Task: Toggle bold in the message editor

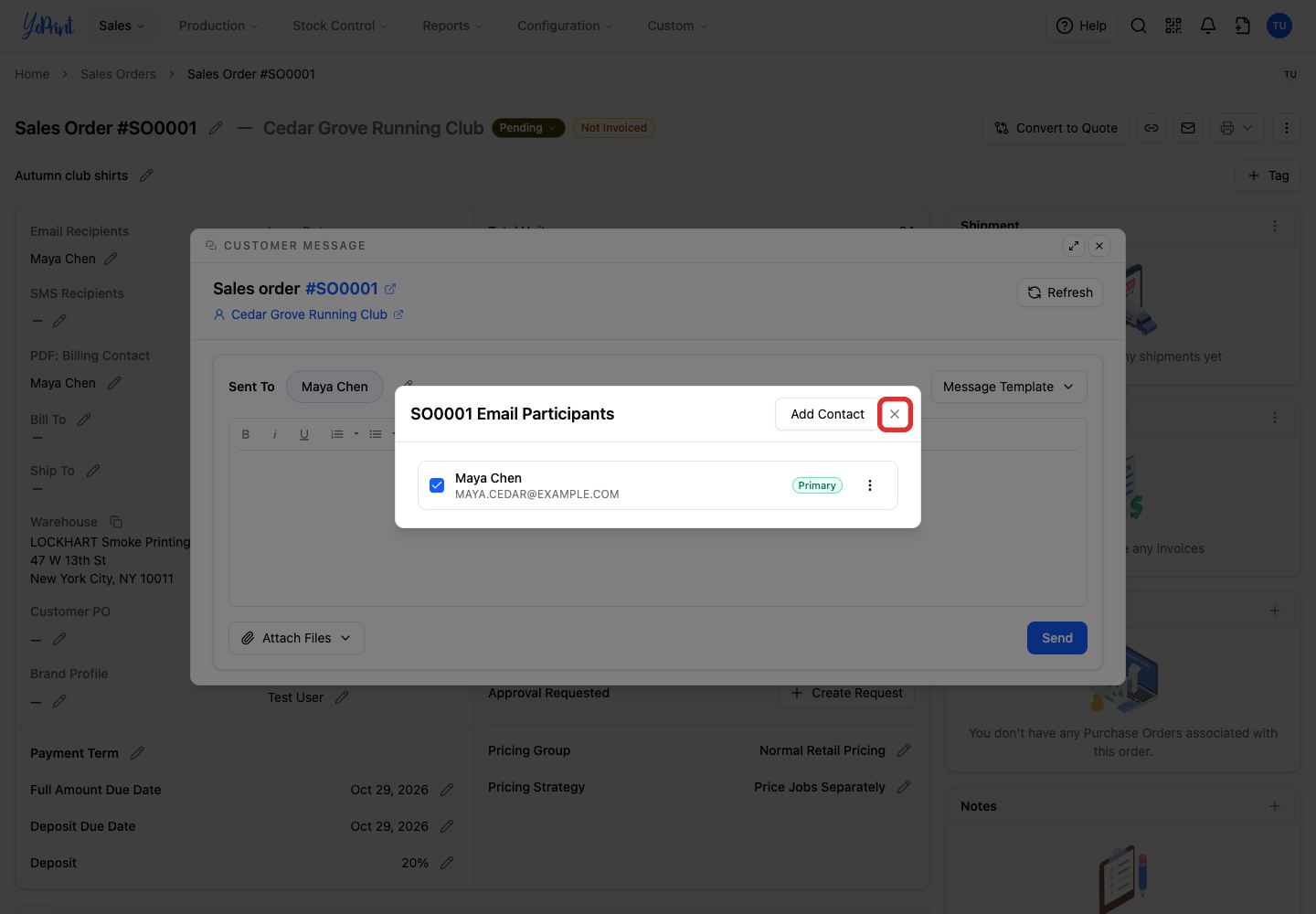Action: pyautogui.click(x=246, y=434)
